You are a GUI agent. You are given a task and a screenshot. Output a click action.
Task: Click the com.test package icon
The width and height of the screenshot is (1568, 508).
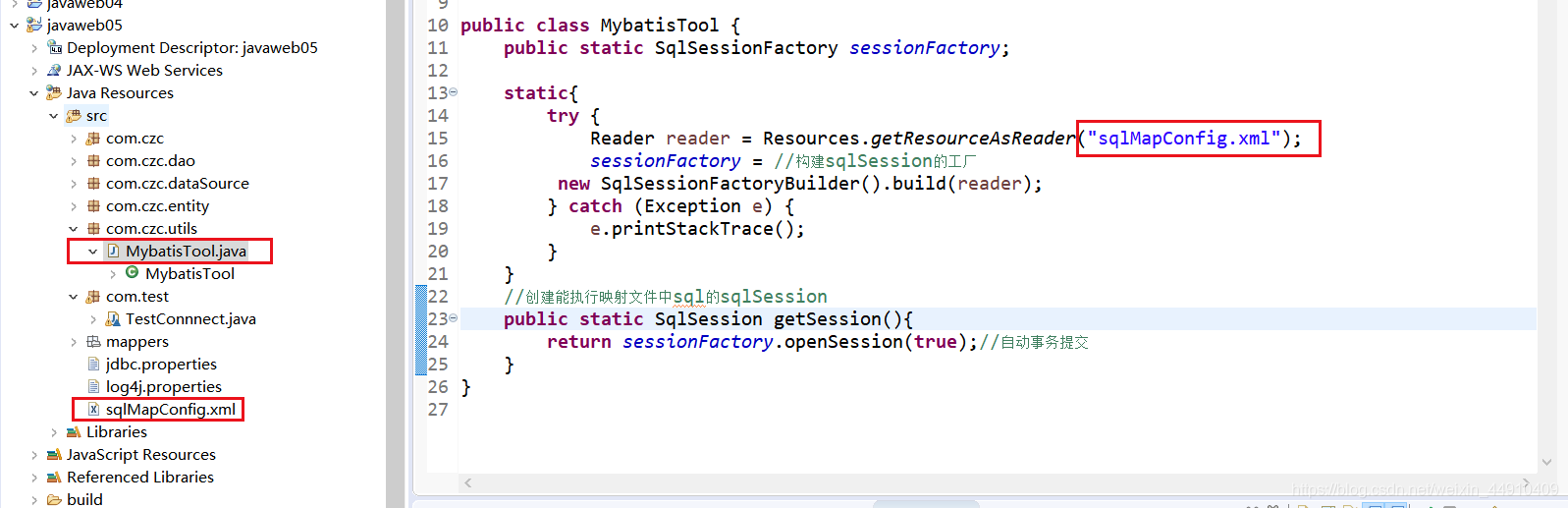(93, 296)
